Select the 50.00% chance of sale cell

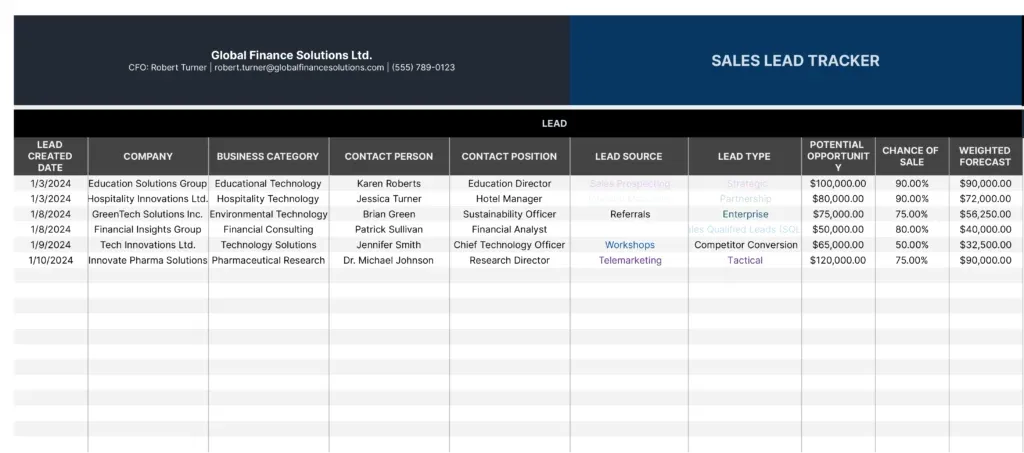[912, 245]
